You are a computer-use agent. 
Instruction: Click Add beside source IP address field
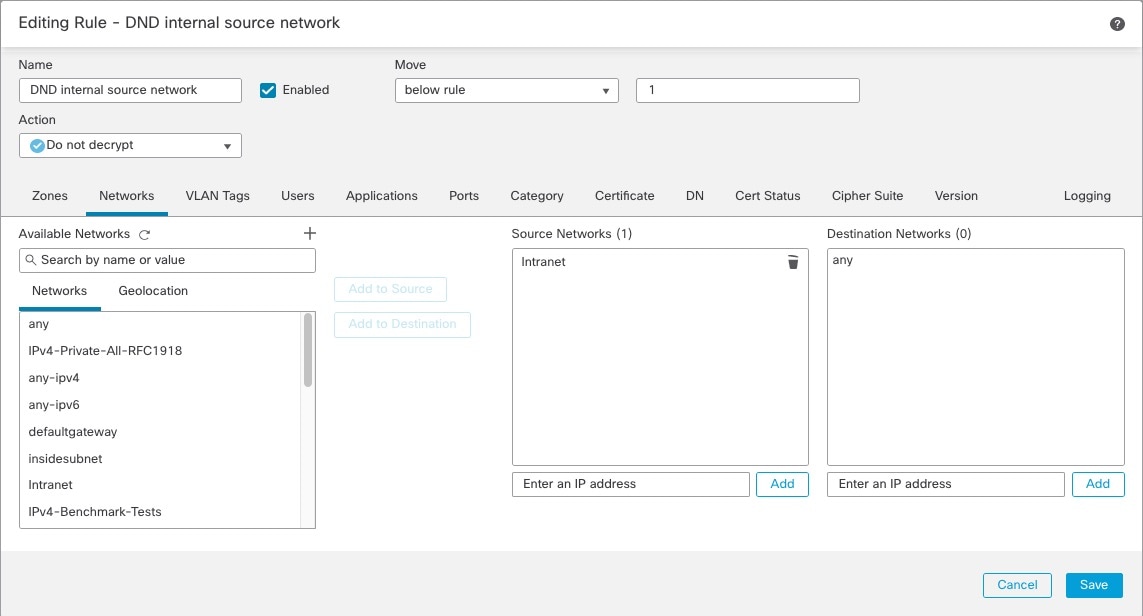pyautogui.click(x=782, y=484)
